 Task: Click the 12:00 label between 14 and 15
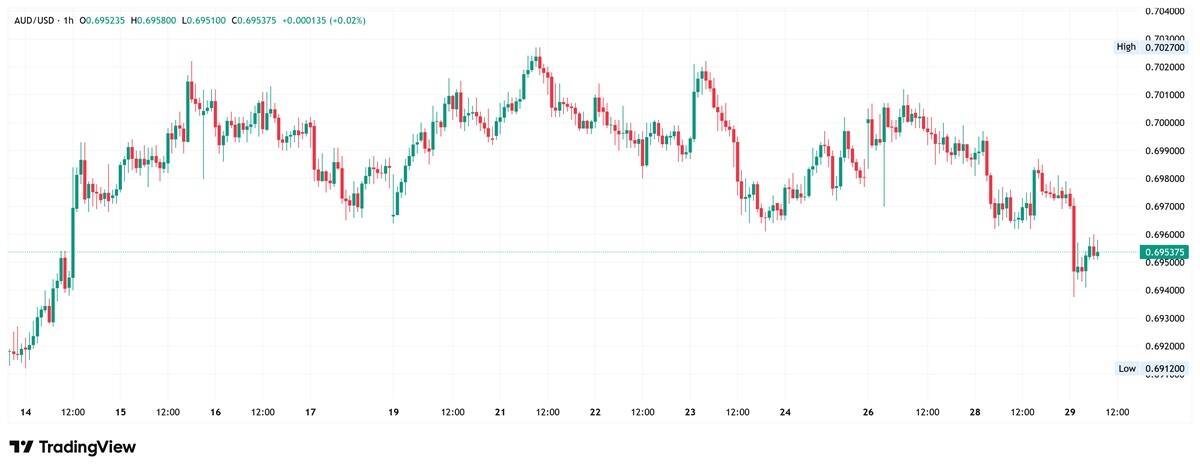point(72,412)
